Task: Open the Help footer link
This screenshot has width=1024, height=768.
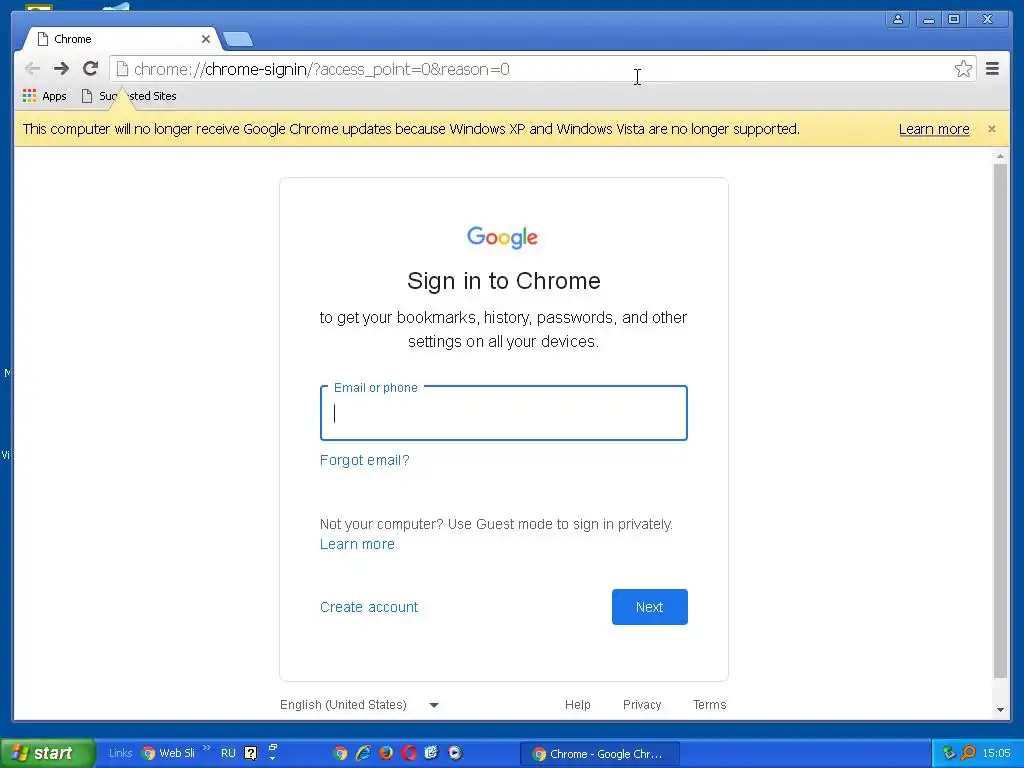Action: pos(577,705)
